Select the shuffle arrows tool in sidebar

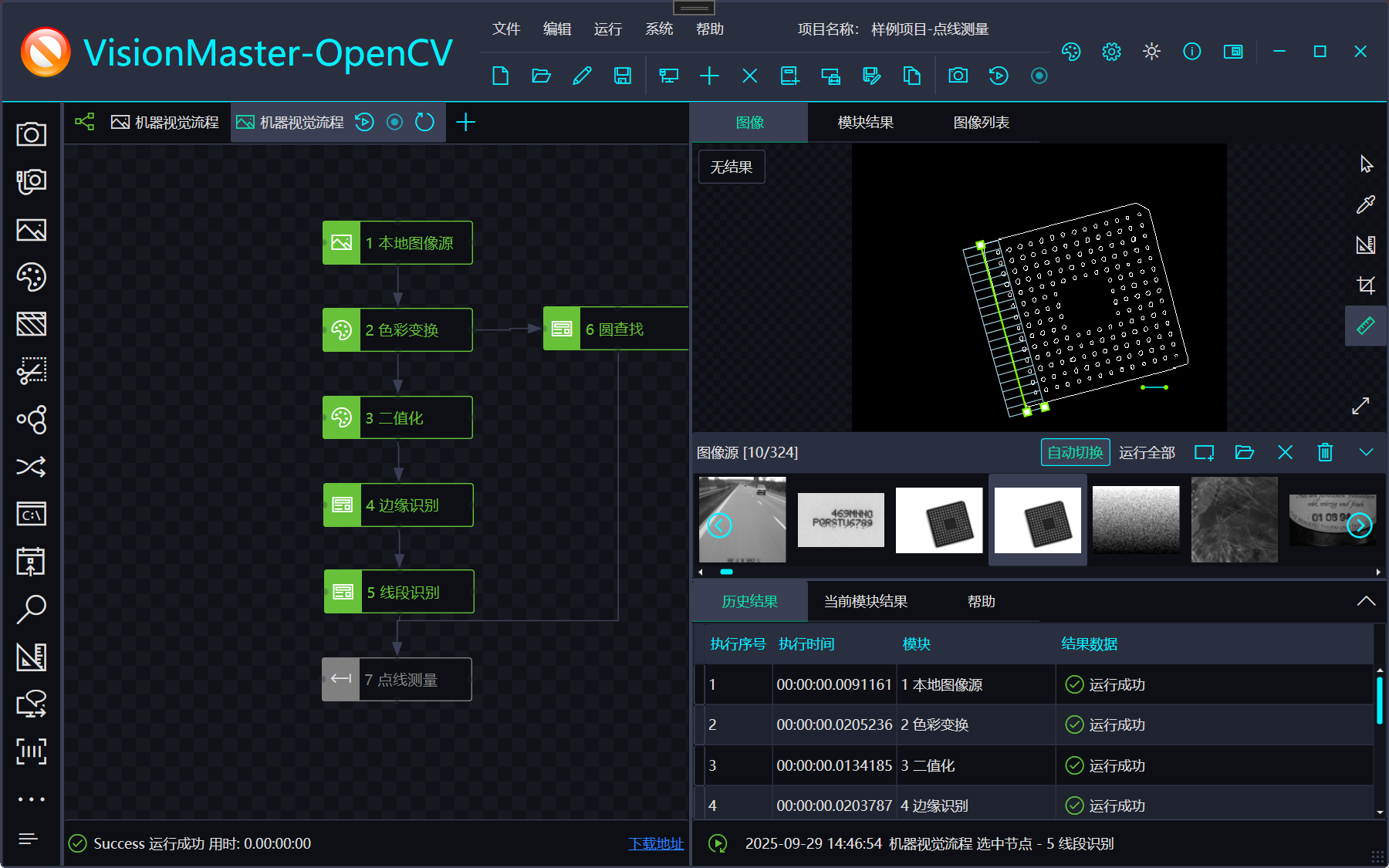pos(32,467)
